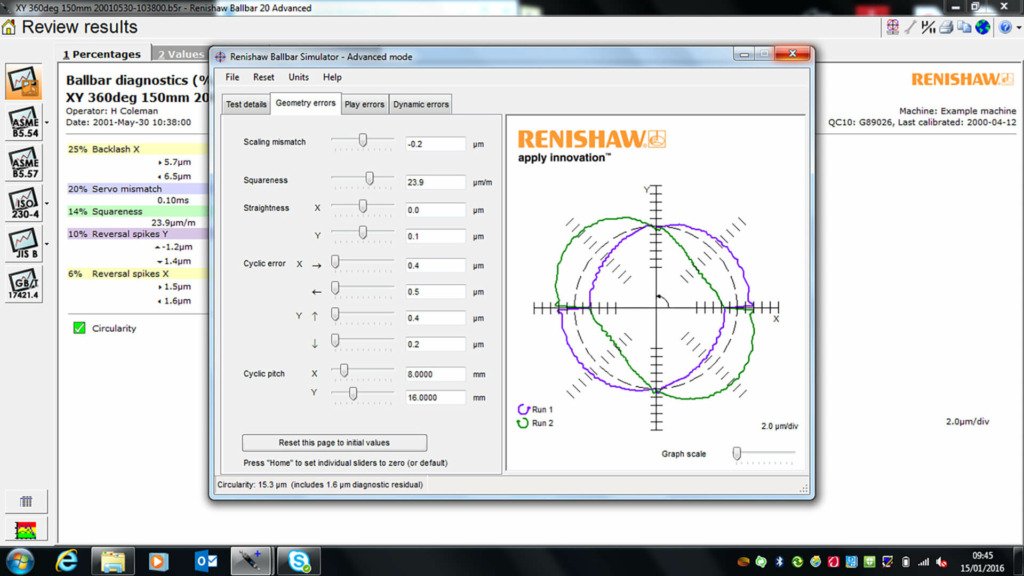This screenshot has height=576, width=1024.
Task: Open the Units menu
Action: click(x=298, y=77)
